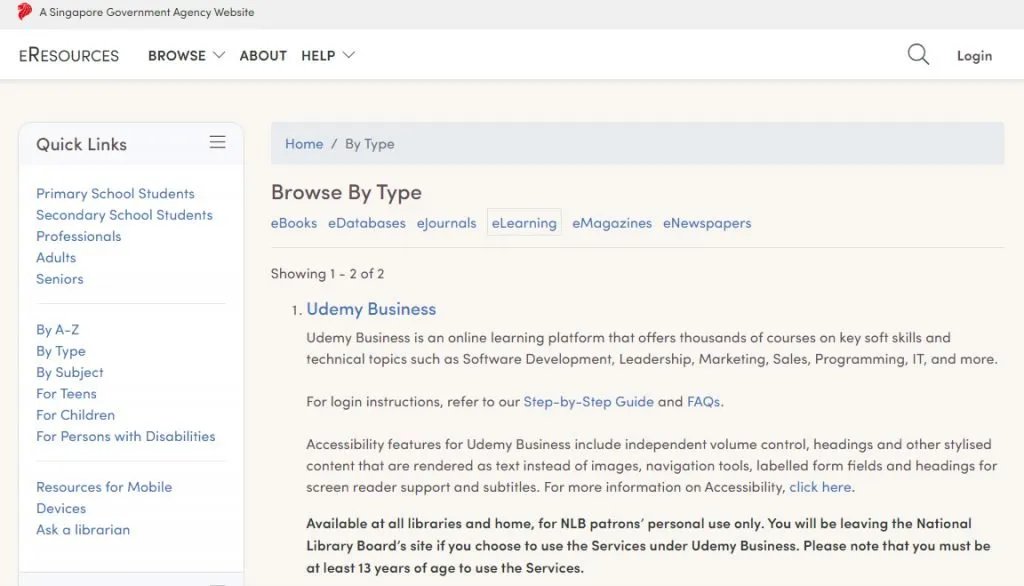This screenshot has height=586, width=1024.
Task: Open the For Children sidebar link
Action: (x=75, y=415)
